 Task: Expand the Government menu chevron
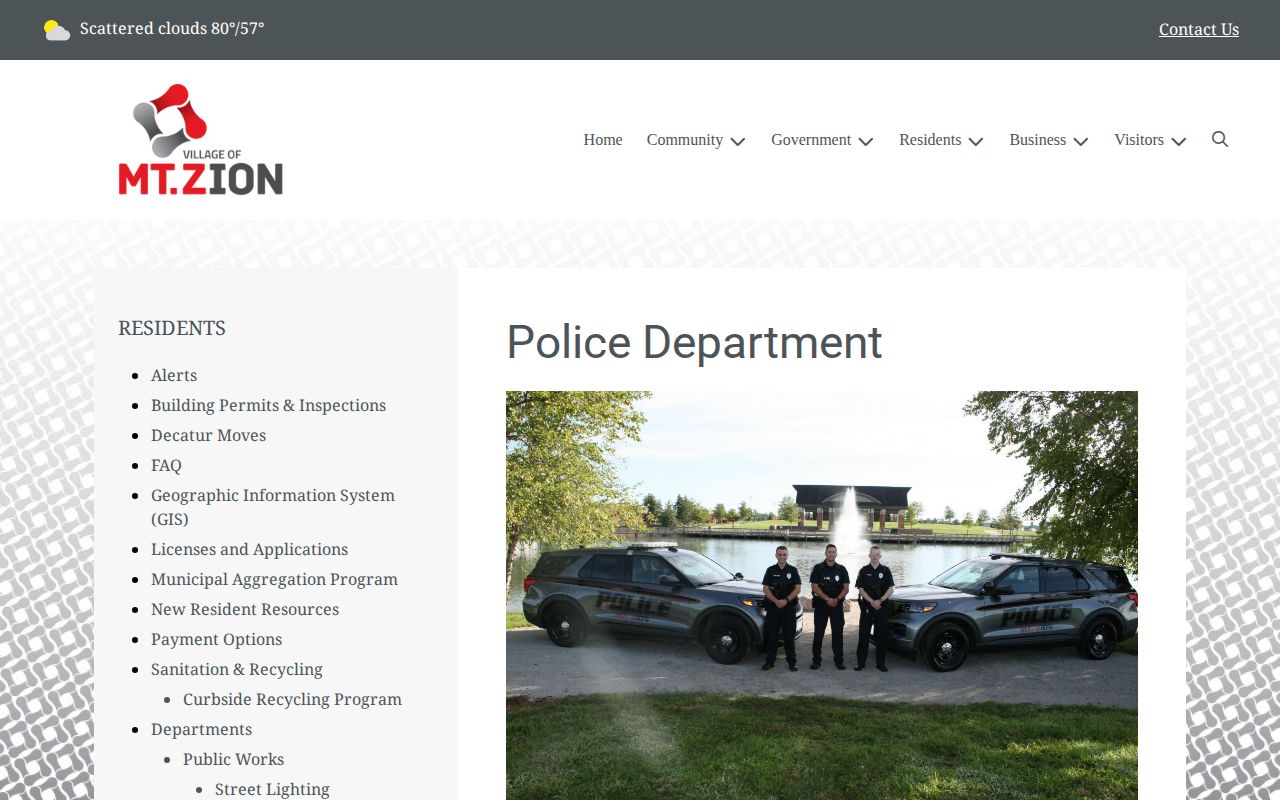pos(866,141)
